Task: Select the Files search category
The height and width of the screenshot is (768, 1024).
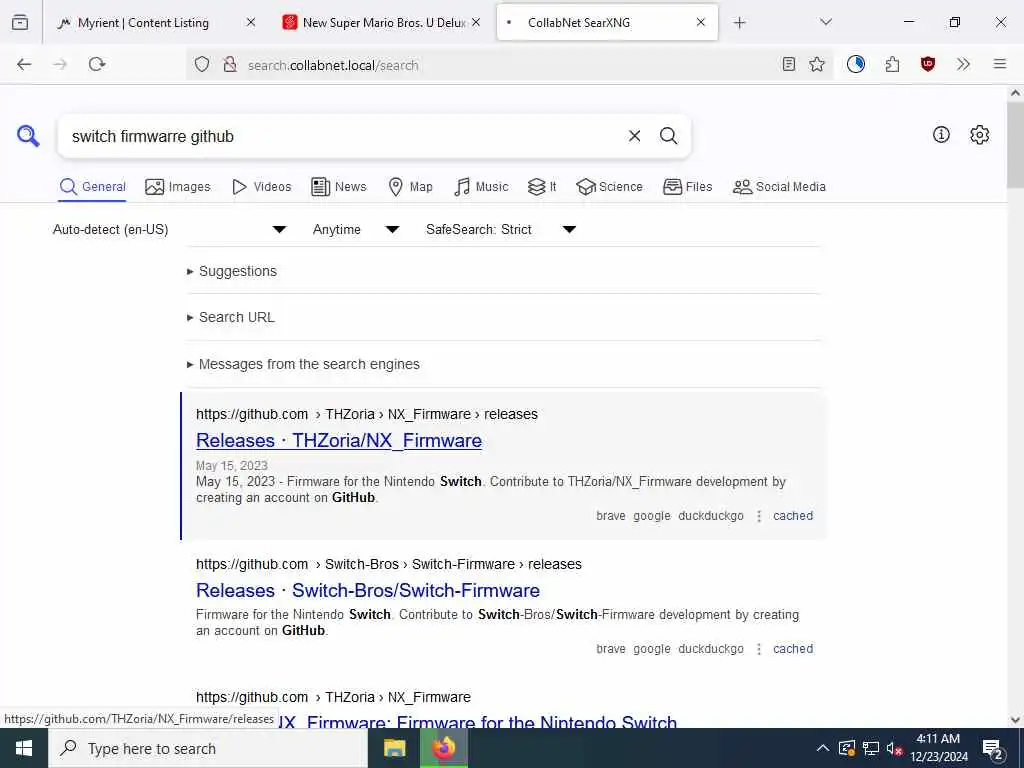Action: (688, 187)
